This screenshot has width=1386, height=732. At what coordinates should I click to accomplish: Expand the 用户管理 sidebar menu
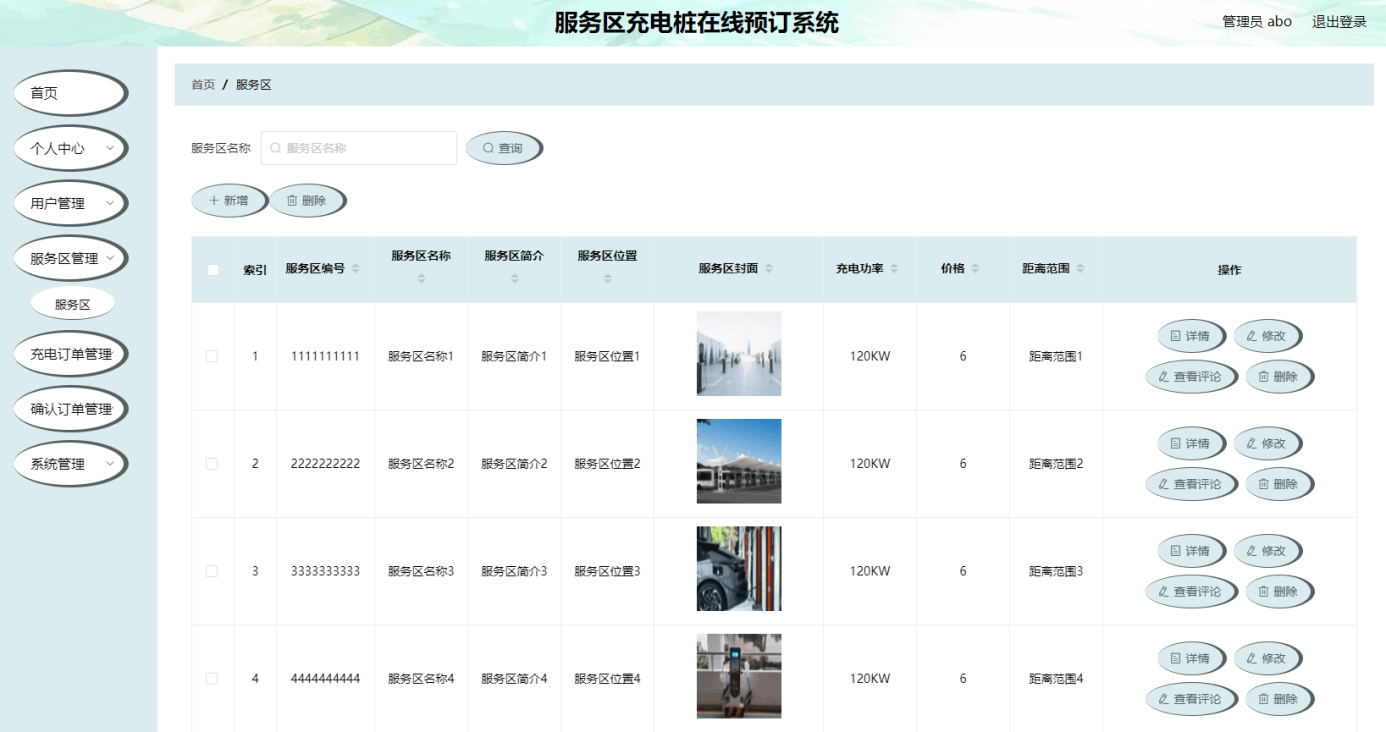click(70, 203)
